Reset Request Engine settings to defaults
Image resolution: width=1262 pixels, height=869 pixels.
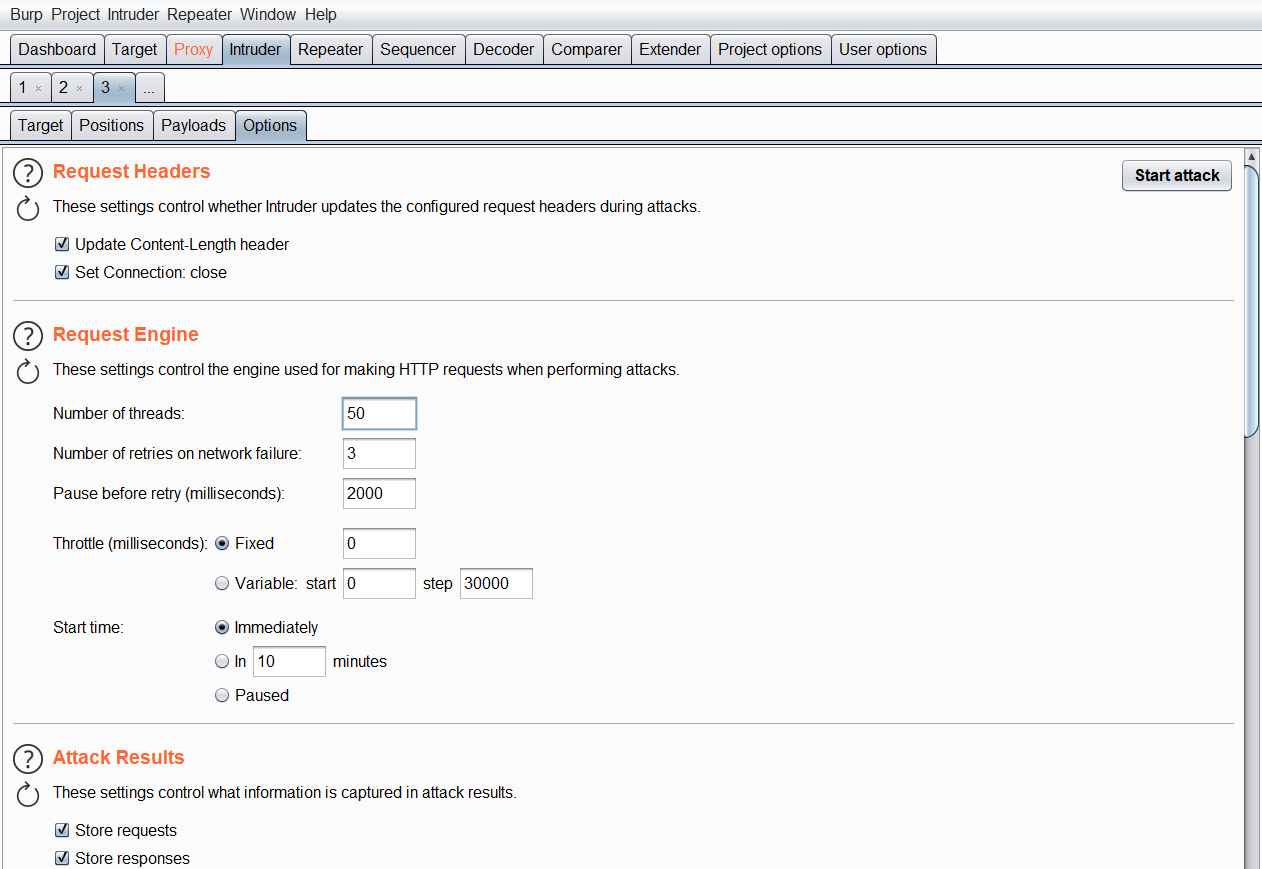(28, 372)
